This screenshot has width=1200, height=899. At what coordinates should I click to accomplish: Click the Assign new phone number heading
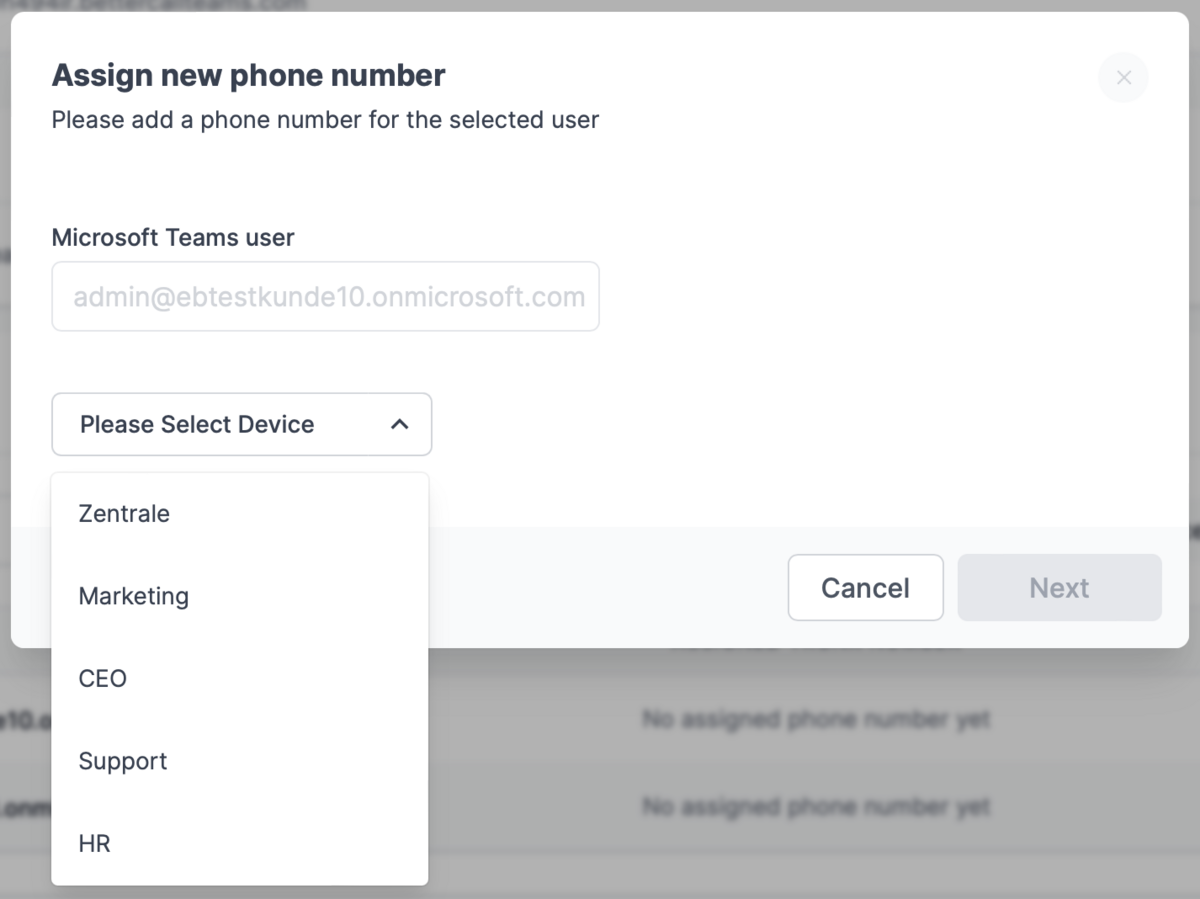(x=248, y=75)
